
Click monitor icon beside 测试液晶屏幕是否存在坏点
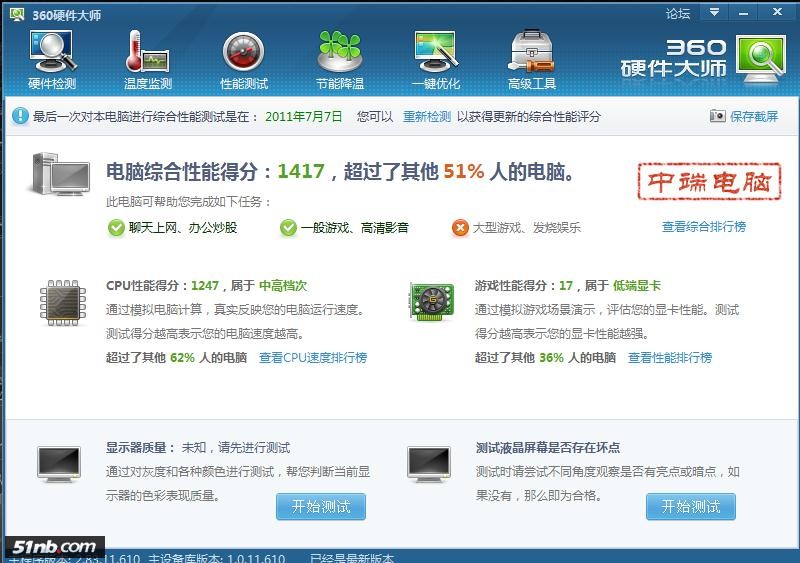point(429,464)
